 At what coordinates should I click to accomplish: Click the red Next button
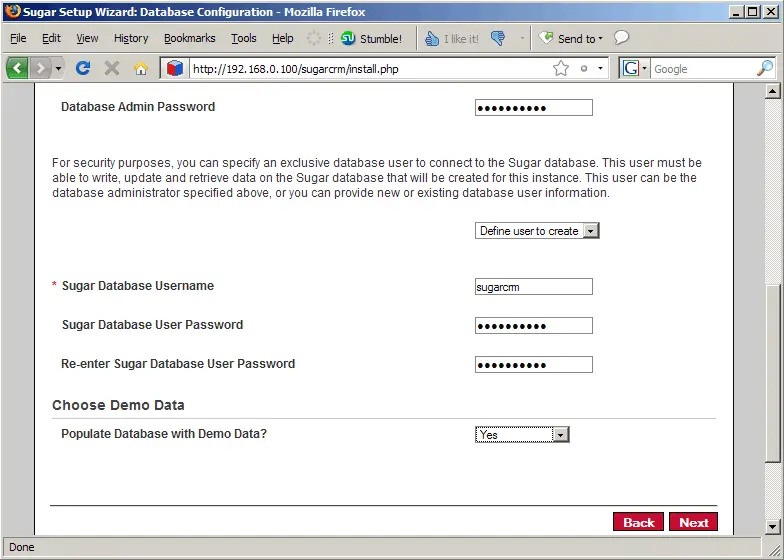(693, 522)
